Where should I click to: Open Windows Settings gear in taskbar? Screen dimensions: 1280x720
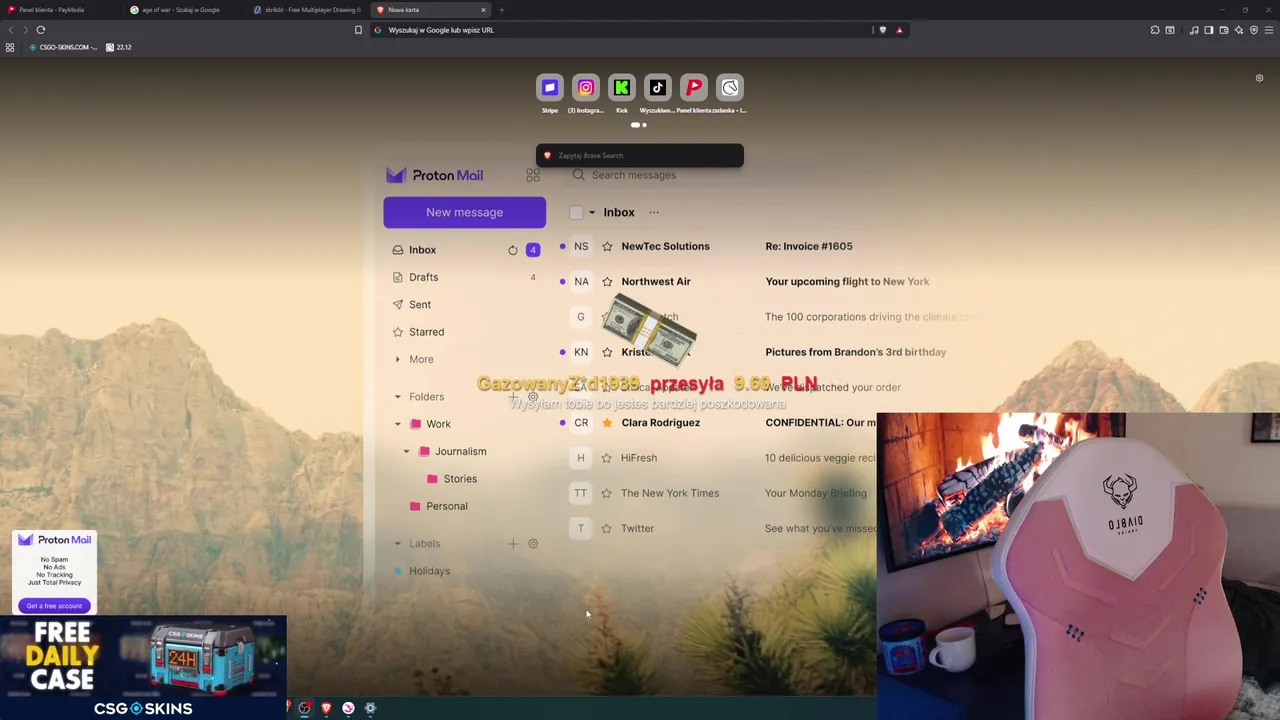(370, 708)
